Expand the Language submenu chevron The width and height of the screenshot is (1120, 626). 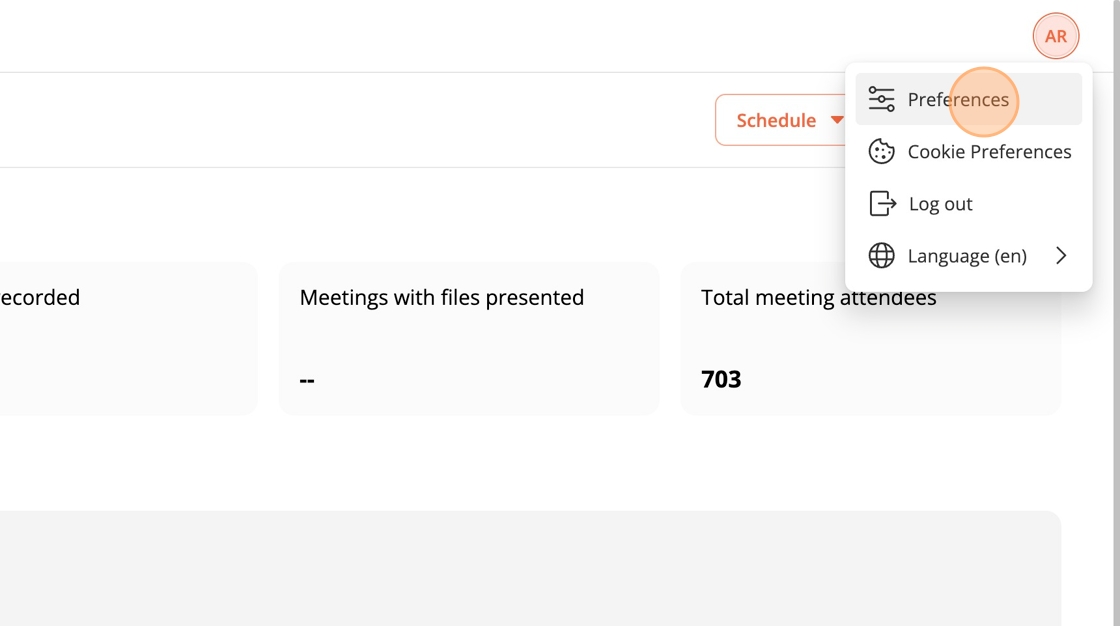(x=1061, y=256)
